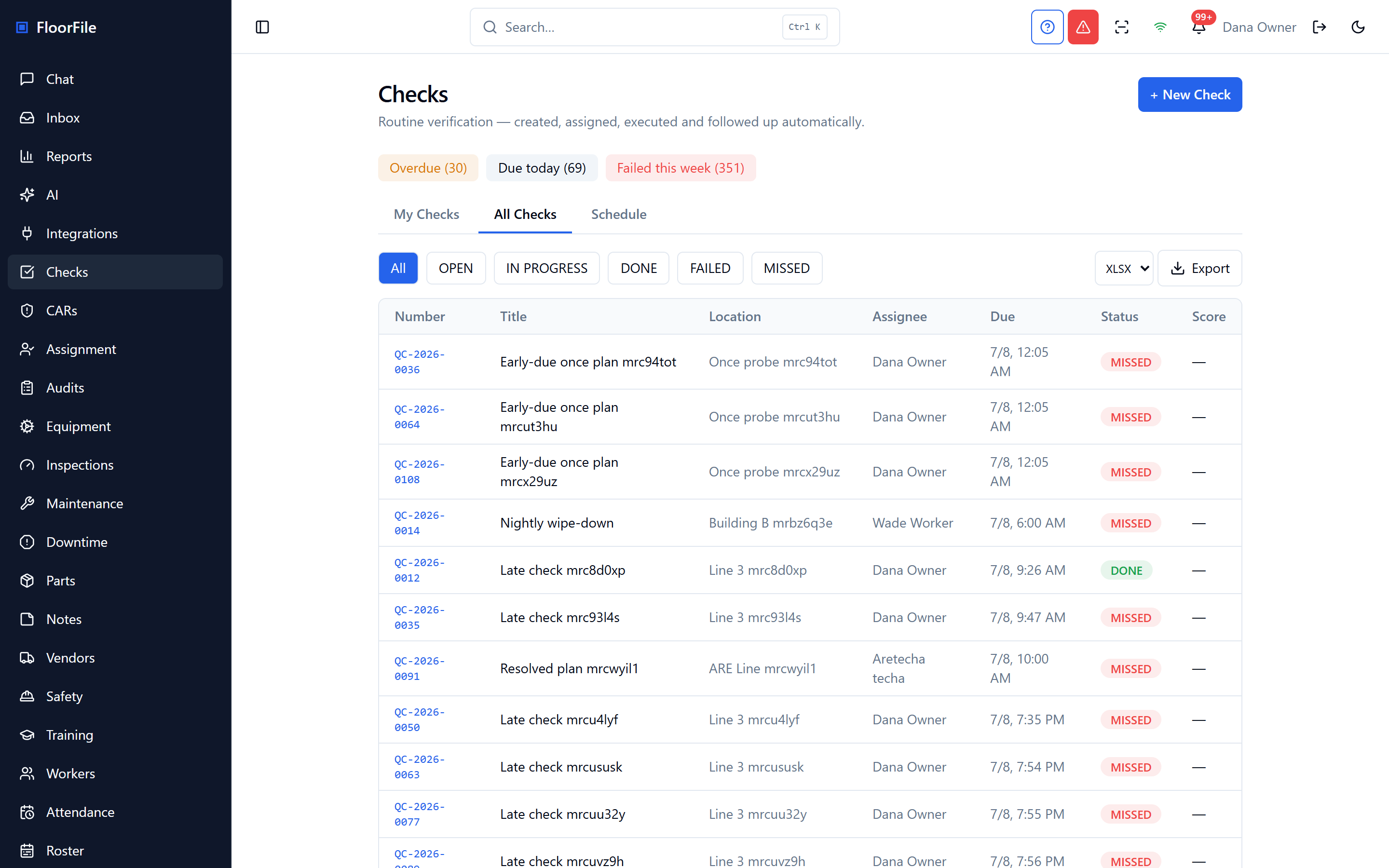Screen dimensions: 1389x868
Task: Click the DONE status badge
Action: [x=1126, y=570]
